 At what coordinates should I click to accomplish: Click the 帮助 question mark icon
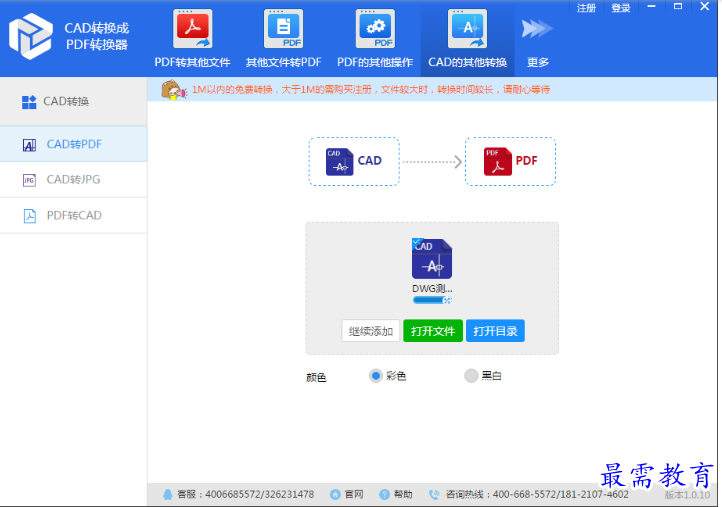coord(384,495)
